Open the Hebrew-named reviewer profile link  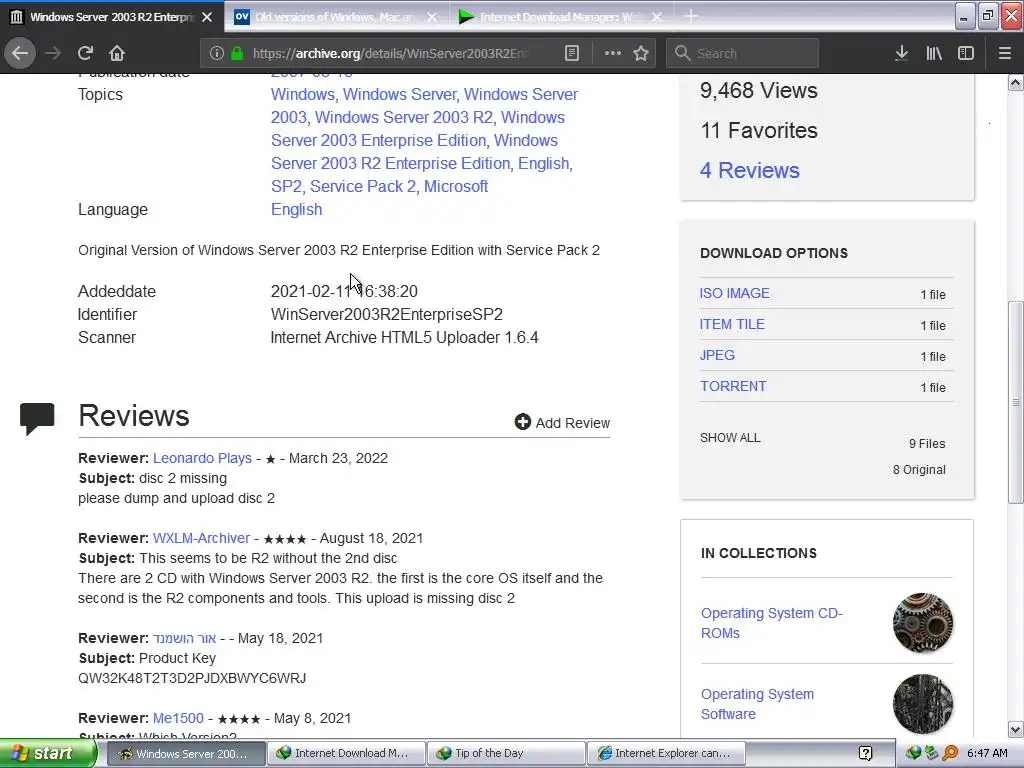pyautogui.click(x=184, y=638)
